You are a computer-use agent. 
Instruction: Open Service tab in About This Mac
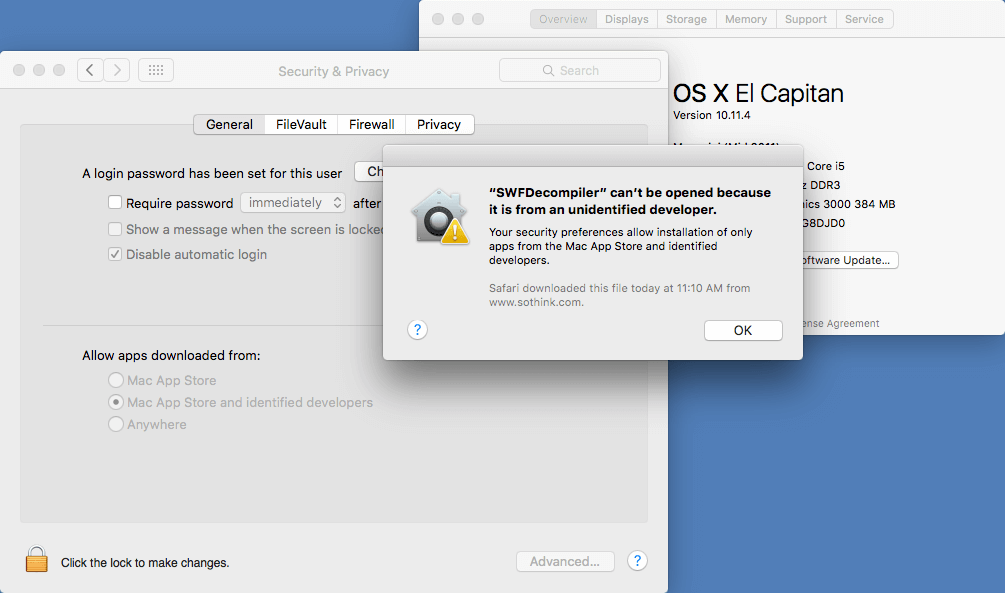pos(864,19)
